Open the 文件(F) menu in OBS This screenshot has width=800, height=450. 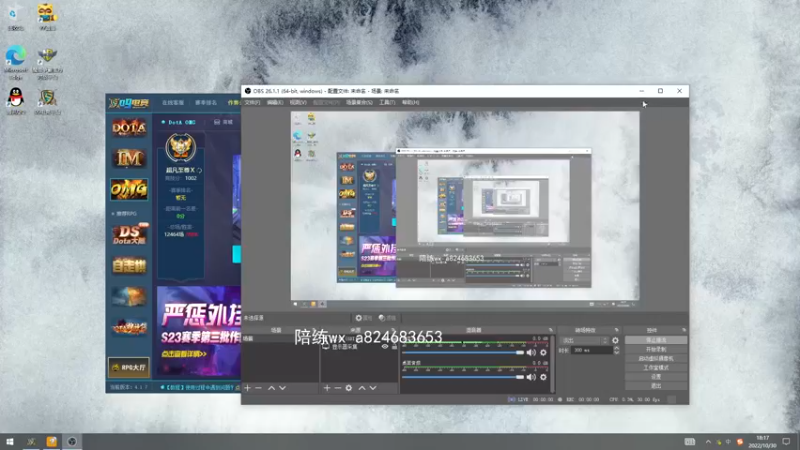[252, 103]
